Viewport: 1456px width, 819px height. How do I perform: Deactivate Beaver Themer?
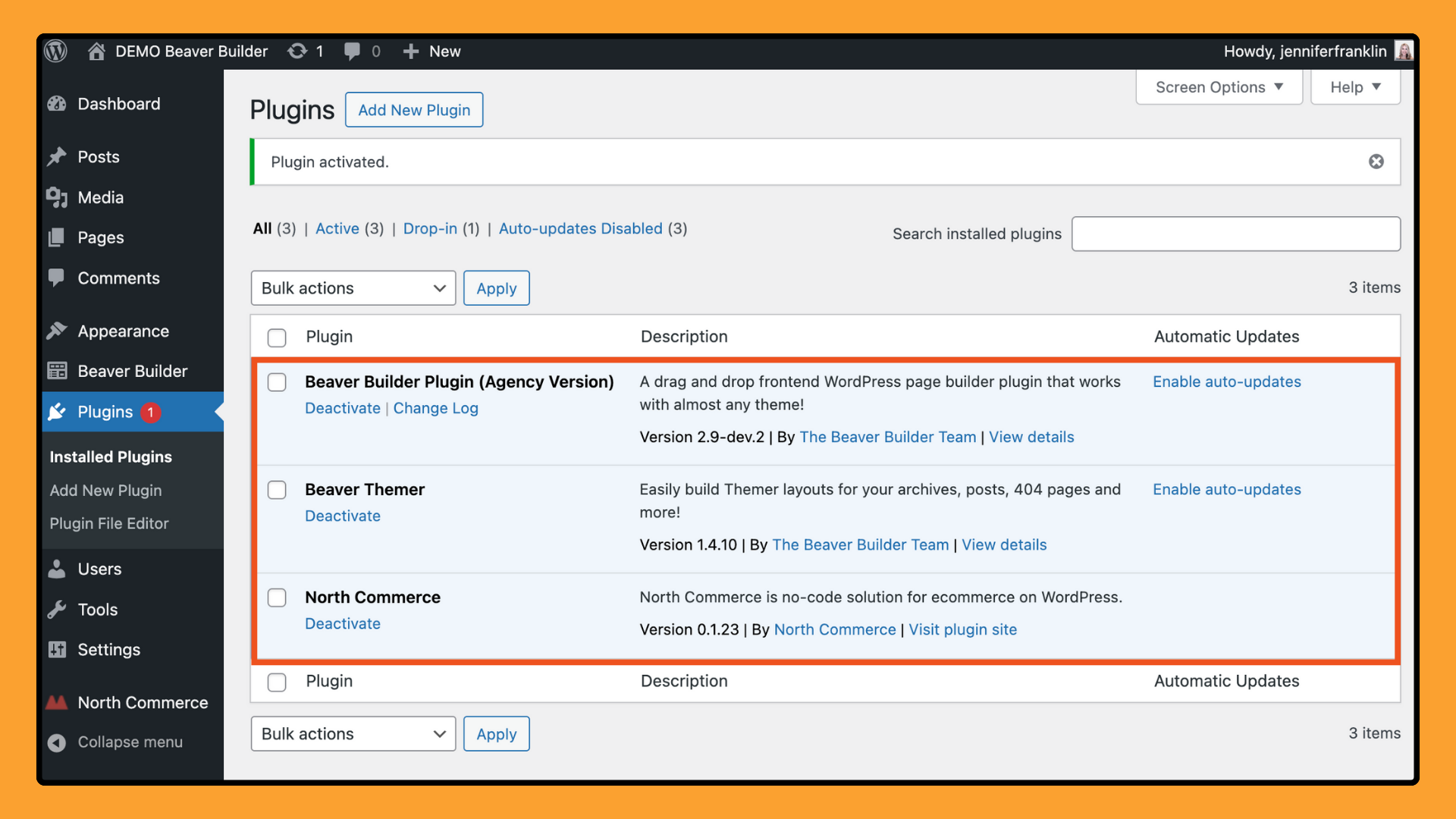point(343,516)
